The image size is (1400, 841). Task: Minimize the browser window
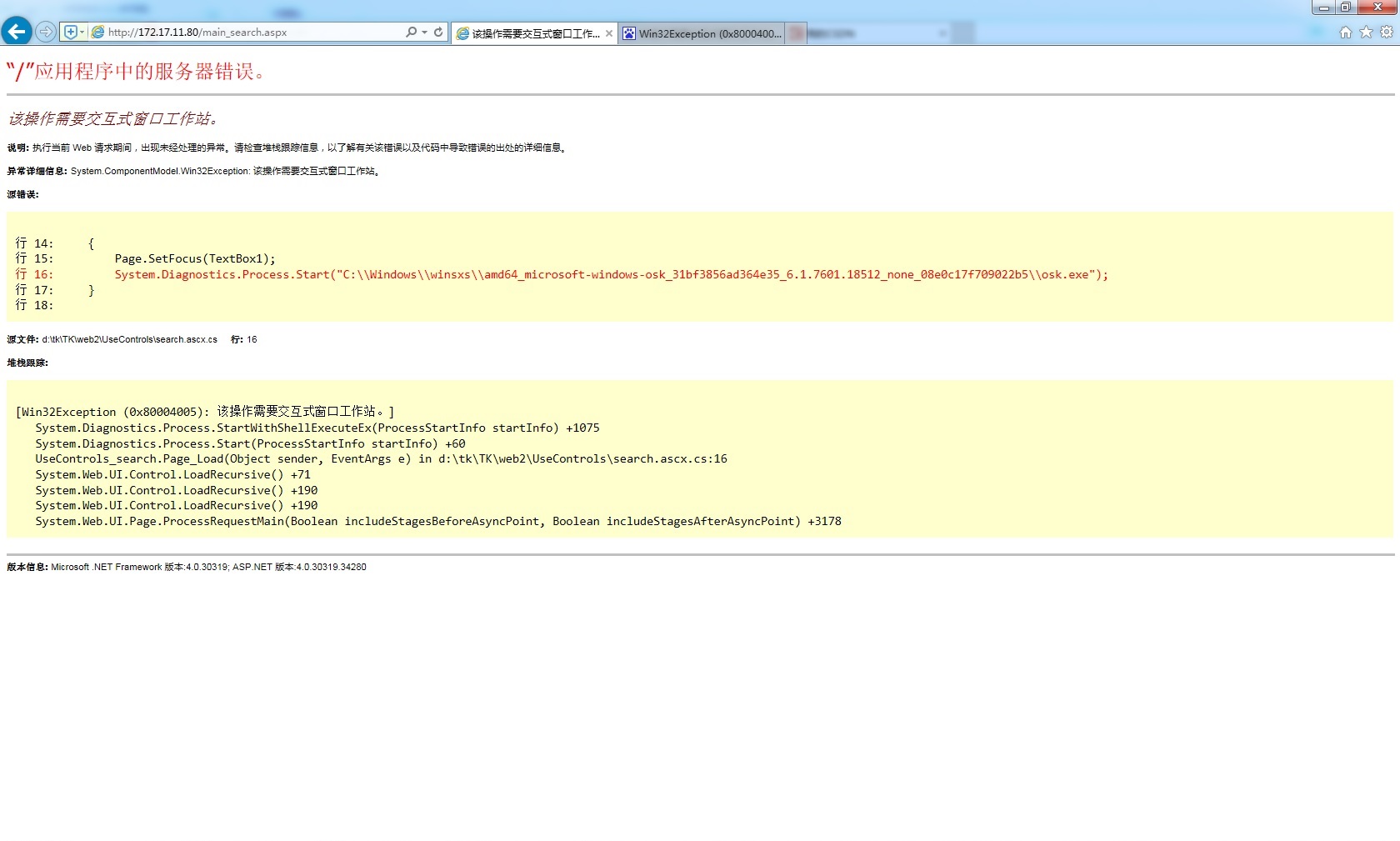[x=1323, y=8]
